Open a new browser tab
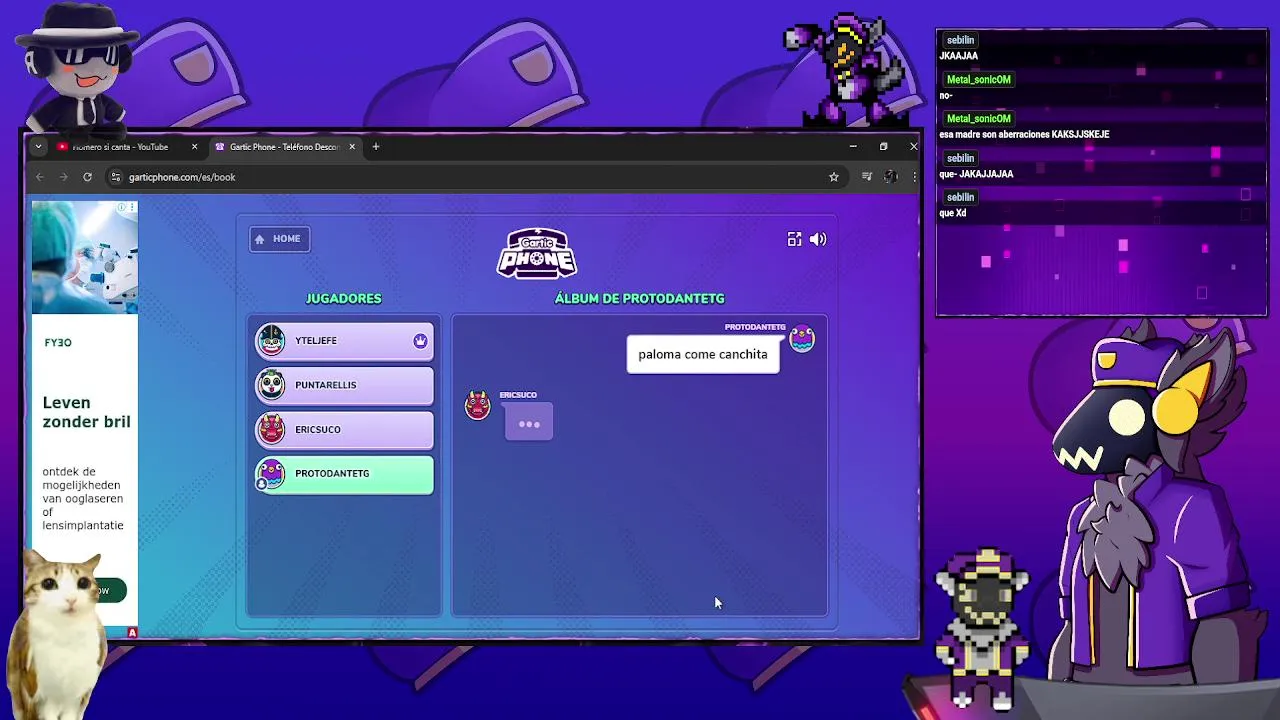This screenshot has height=720, width=1280. point(376,147)
